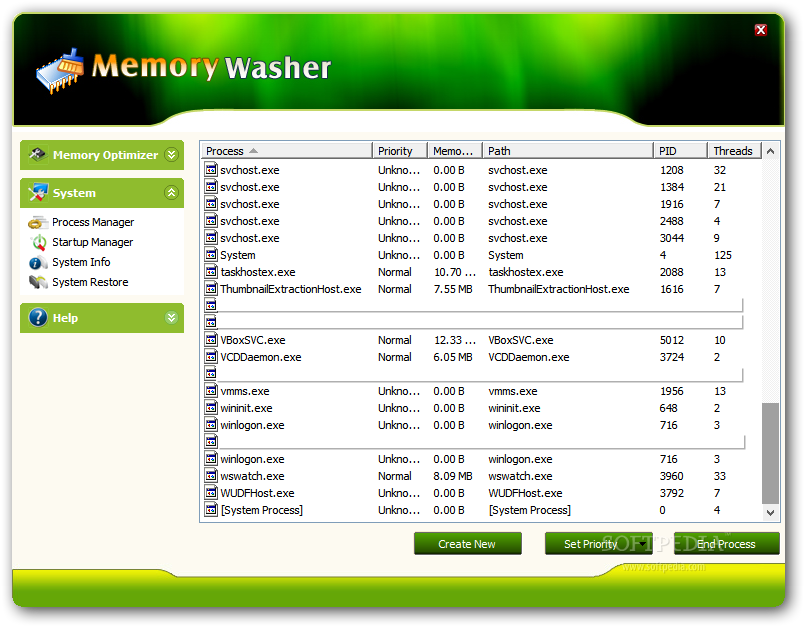Click the Help question mark icon
This screenshot has height=627, width=805.
38,317
